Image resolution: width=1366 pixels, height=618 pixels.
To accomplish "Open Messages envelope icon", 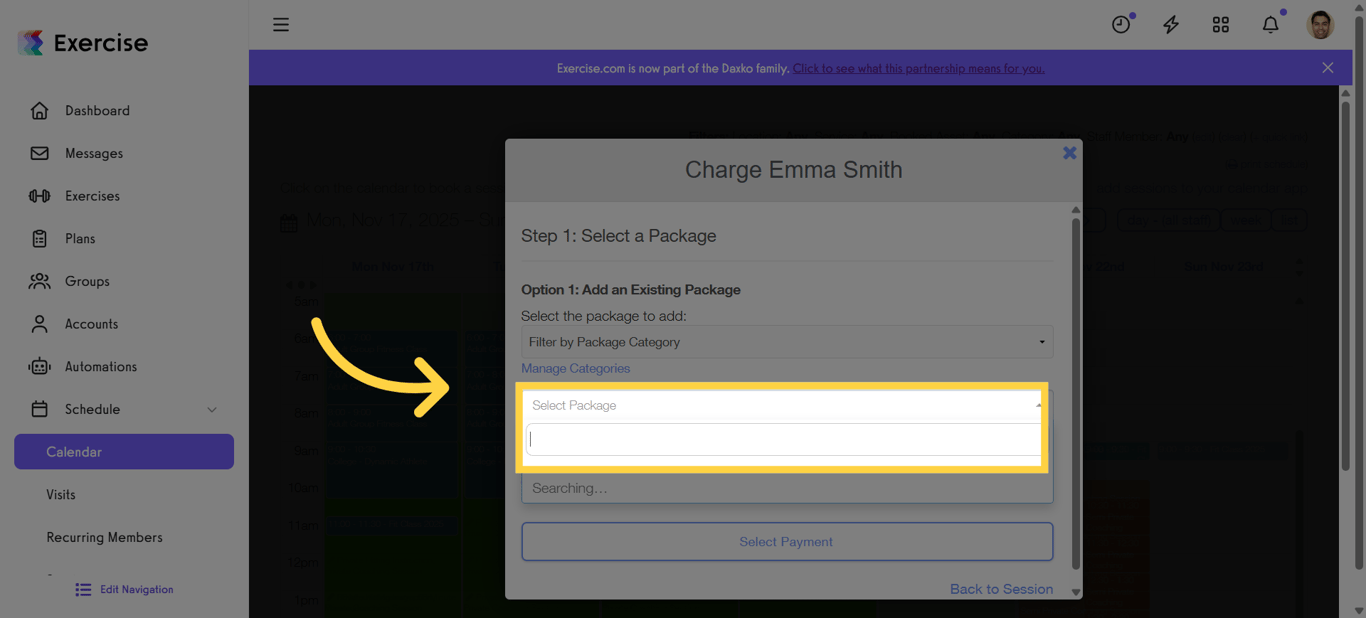I will click(40, 153).
